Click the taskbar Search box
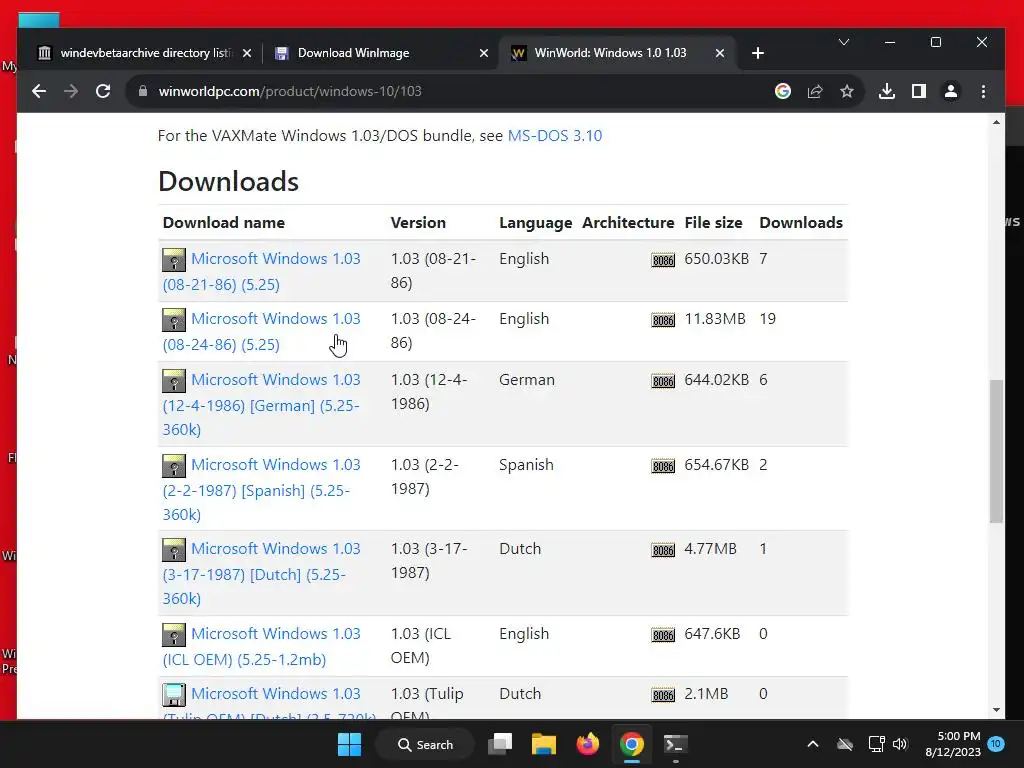1024x768 pixels. point(425,744)
